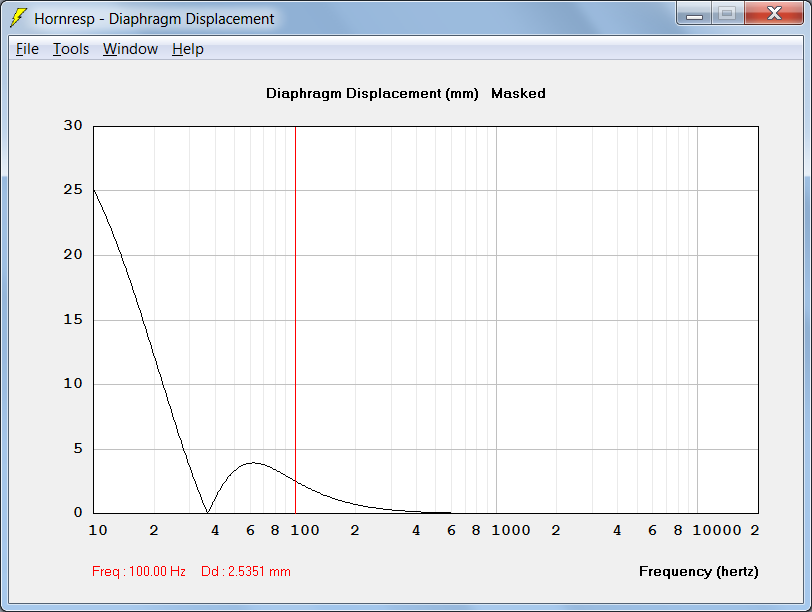Click the chart title 'Diaphragm Displacement (mm)'

point(372,94)
